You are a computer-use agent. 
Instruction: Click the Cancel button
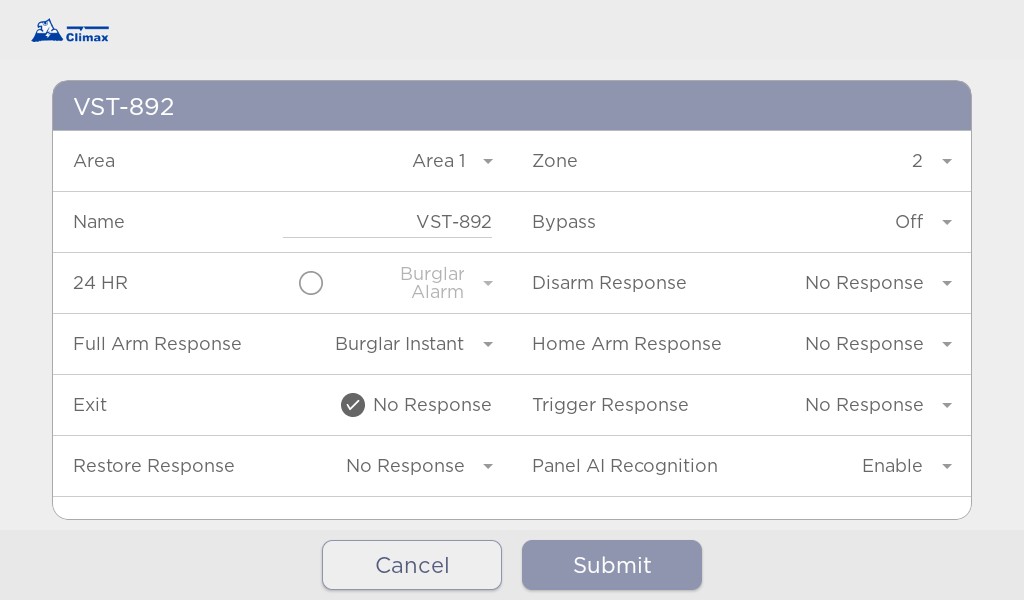click(412, 565)
